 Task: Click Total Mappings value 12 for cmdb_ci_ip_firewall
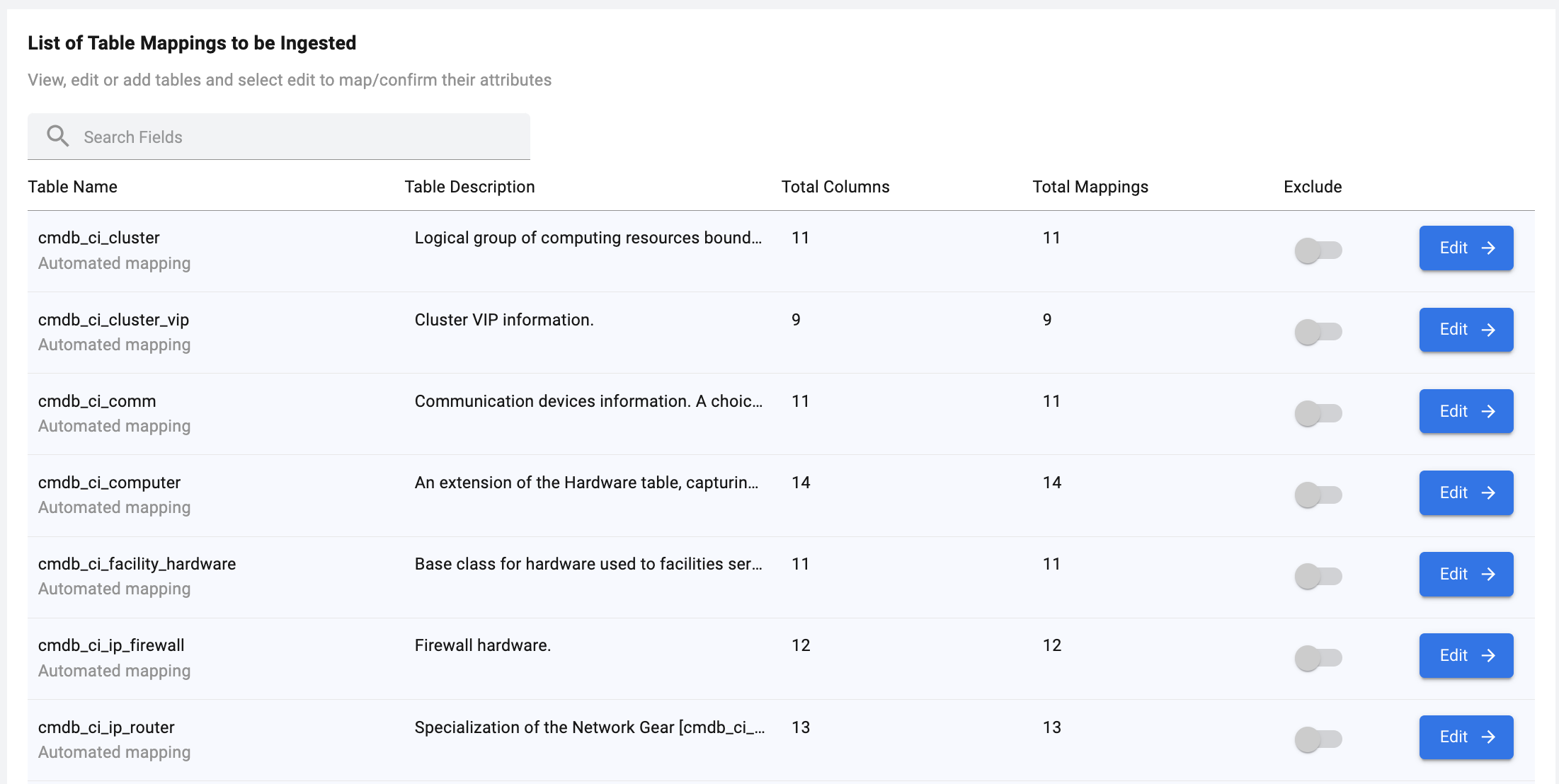1052,645
